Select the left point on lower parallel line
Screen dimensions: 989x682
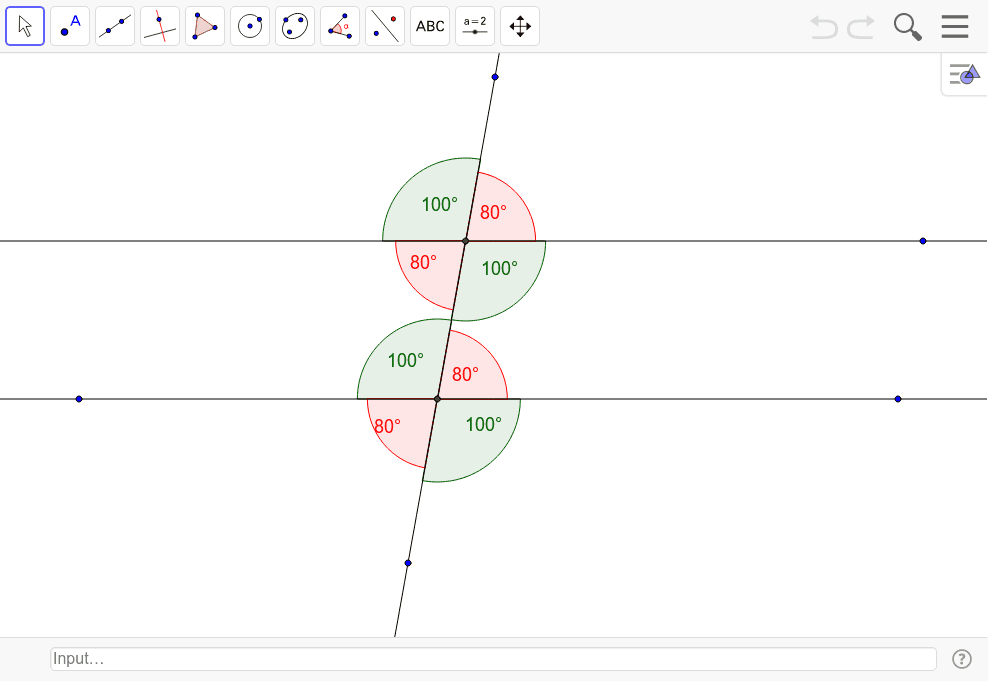click(x=79, y=399)
